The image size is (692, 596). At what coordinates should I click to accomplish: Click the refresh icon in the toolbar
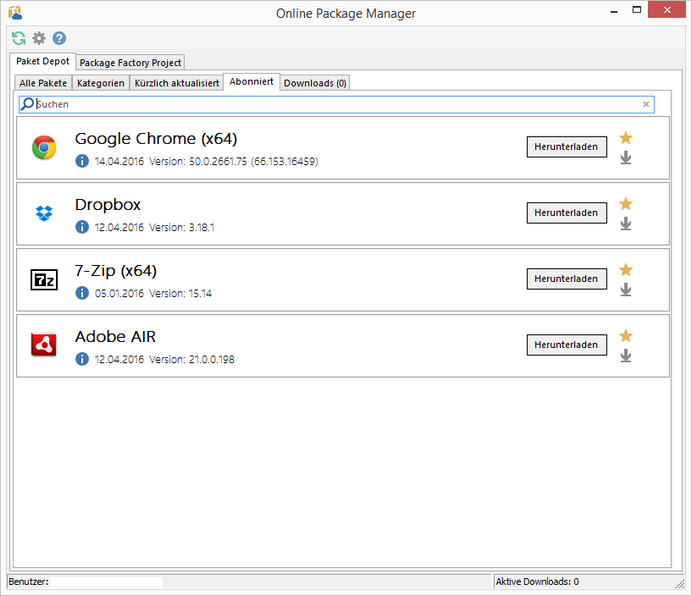tap(18, 38)
